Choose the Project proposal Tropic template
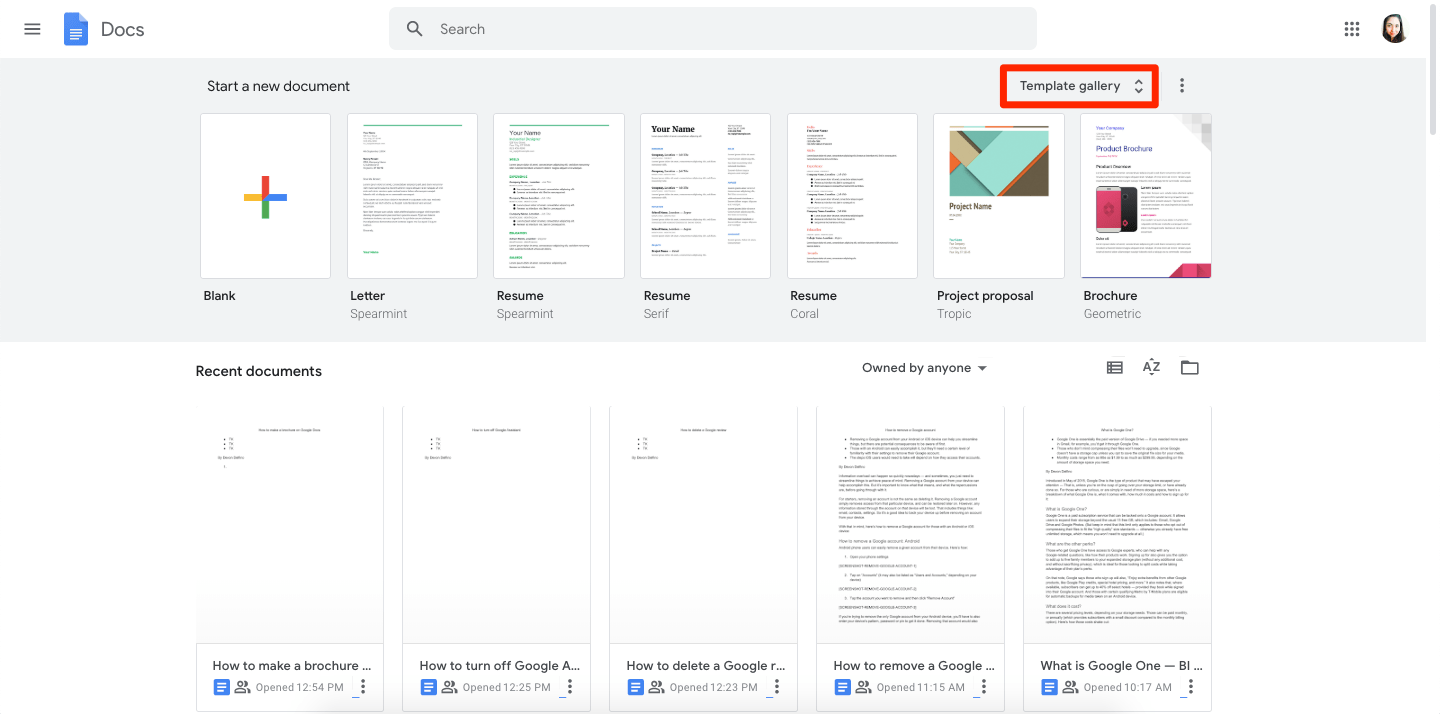This screenshot has width=1440, height=714. pyautogui.click(x=998, y=196)
